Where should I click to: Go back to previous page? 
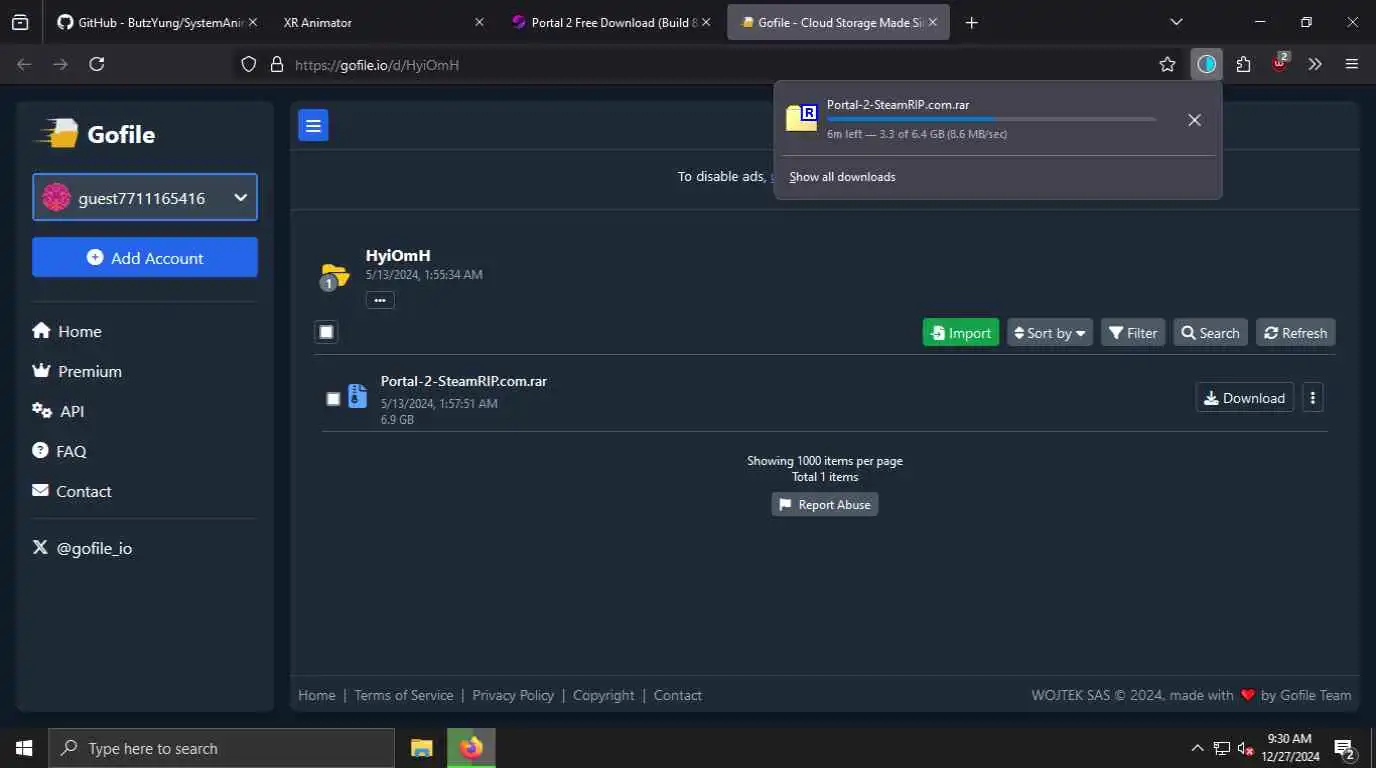click(24, 64)
